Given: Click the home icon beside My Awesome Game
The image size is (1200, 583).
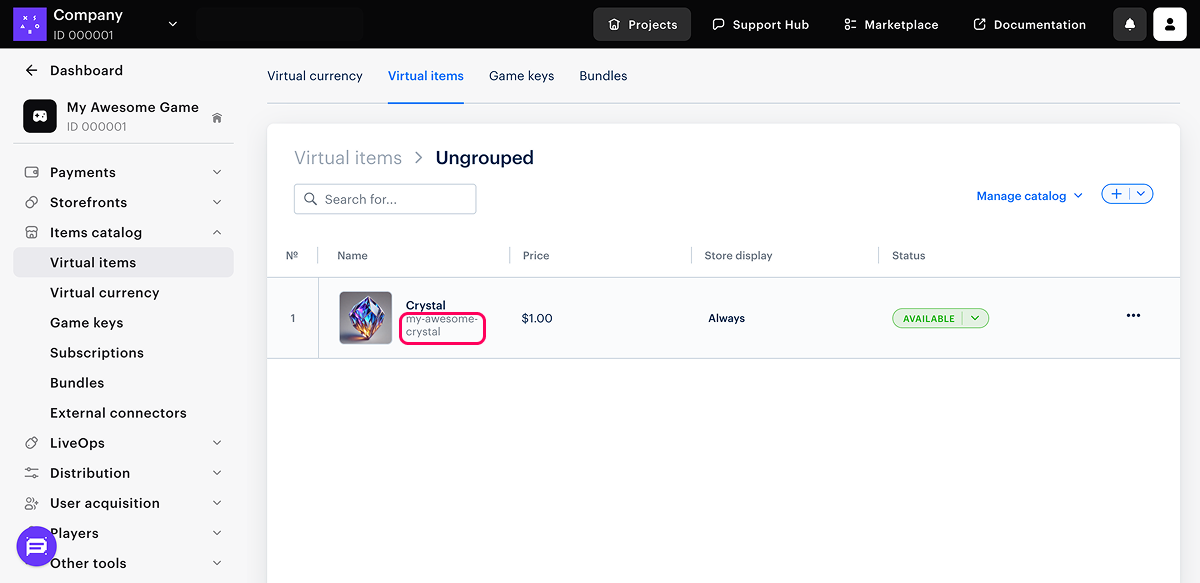Looking at the screenshot, I should 217,118.
